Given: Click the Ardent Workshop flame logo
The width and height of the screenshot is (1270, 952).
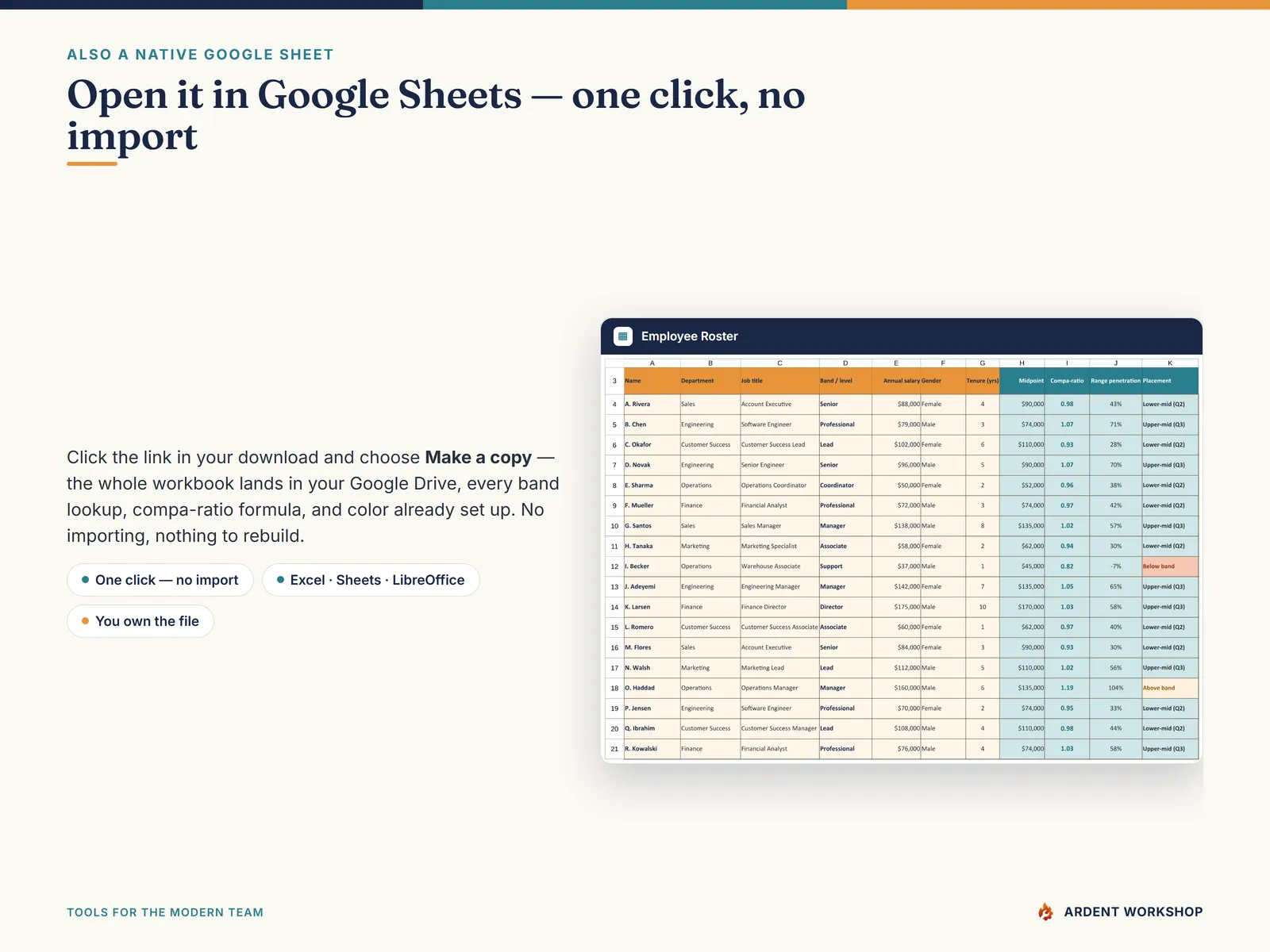Looking at the screenshot, I should point(1045,912).
